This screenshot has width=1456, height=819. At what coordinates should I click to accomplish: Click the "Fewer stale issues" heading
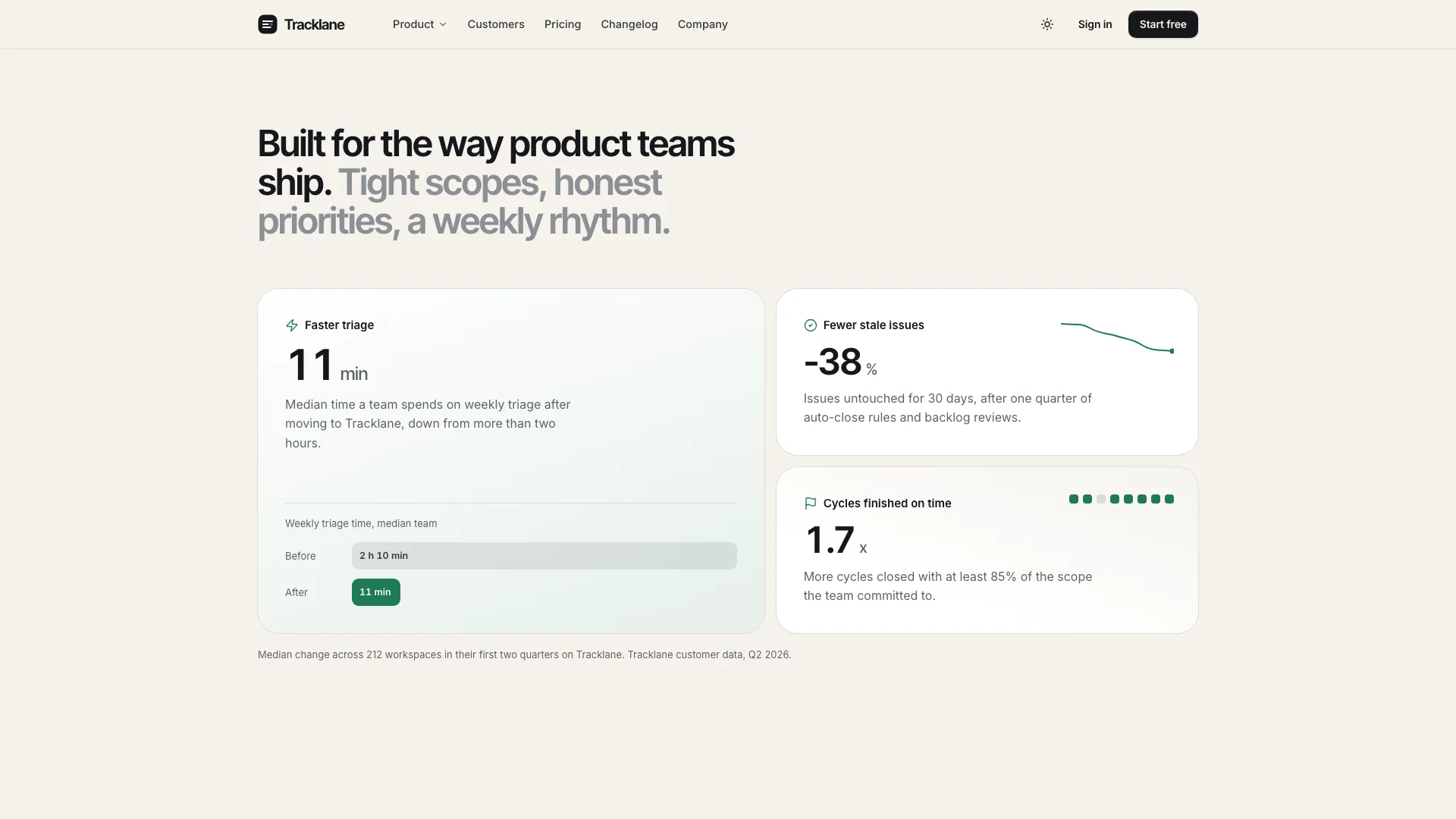(874, 325)
